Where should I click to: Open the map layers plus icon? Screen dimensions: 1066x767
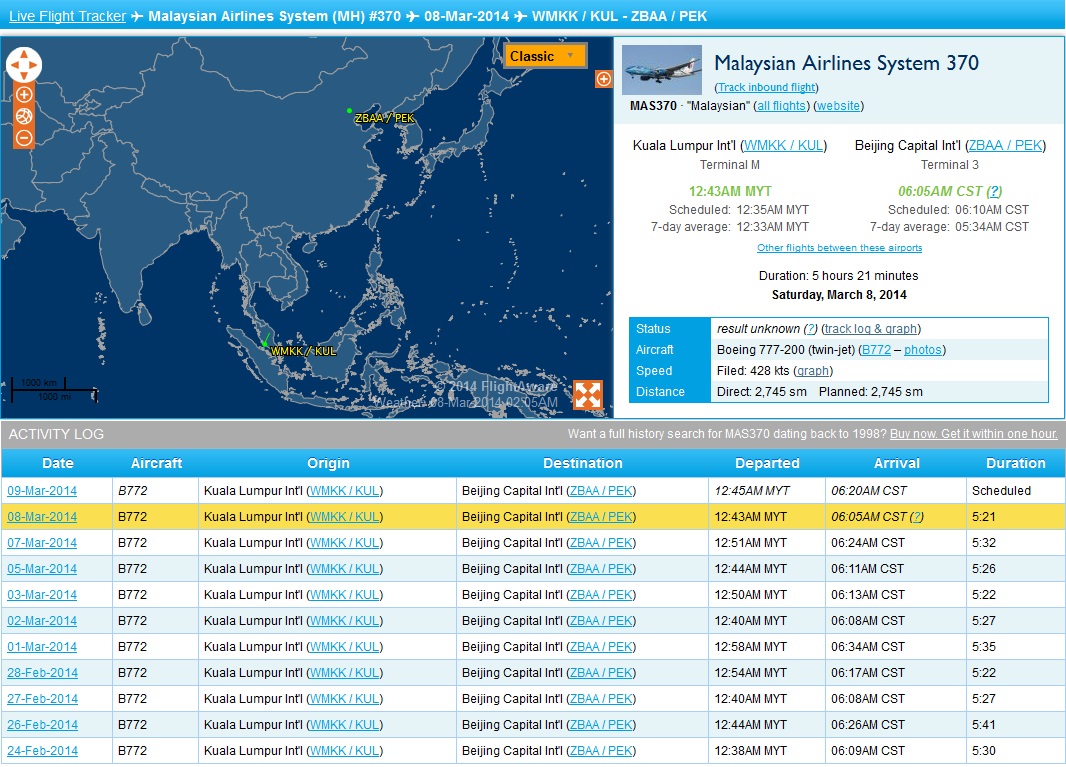[x=603, y=79]
